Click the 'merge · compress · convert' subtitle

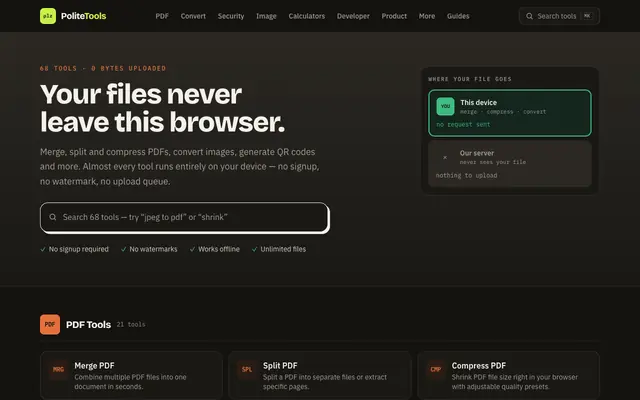pos(503,112)
